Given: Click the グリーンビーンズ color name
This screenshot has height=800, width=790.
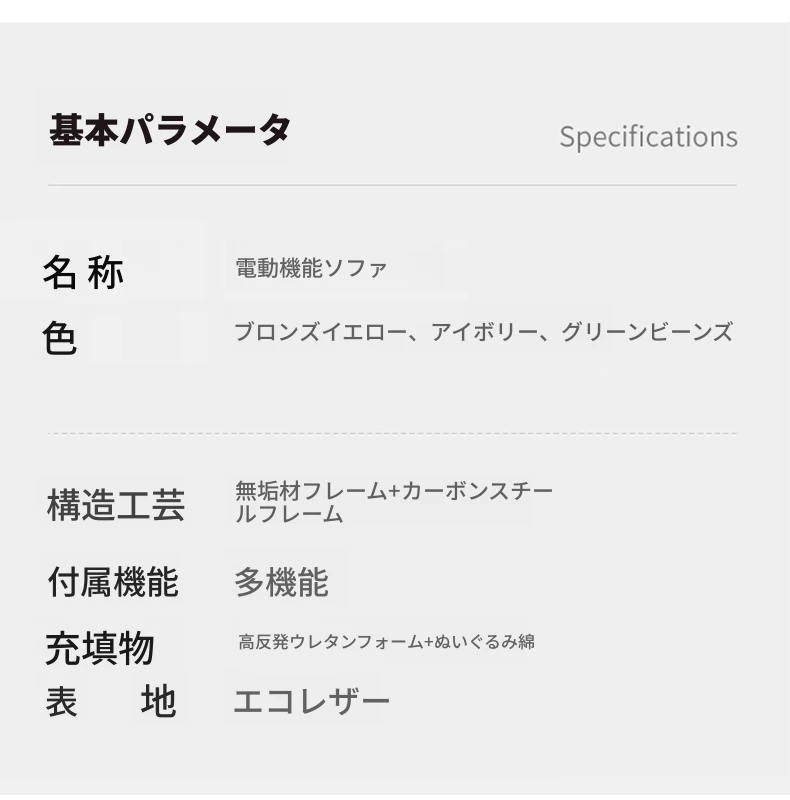Looking at the screenshot, I should (647, 332).
